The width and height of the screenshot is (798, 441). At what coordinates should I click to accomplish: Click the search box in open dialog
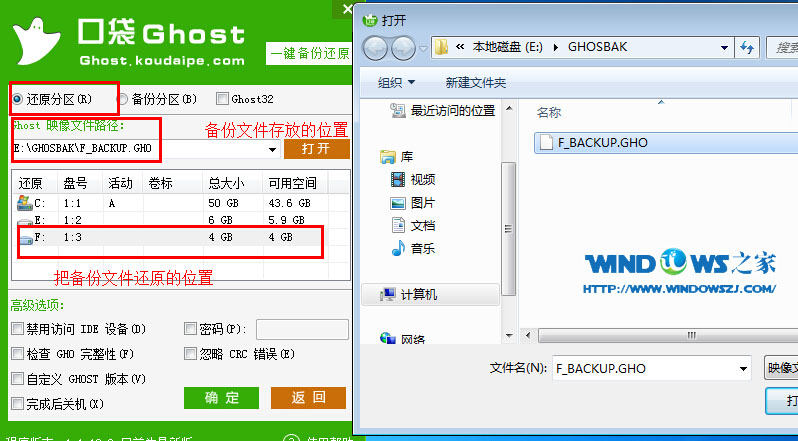point(782,48)
